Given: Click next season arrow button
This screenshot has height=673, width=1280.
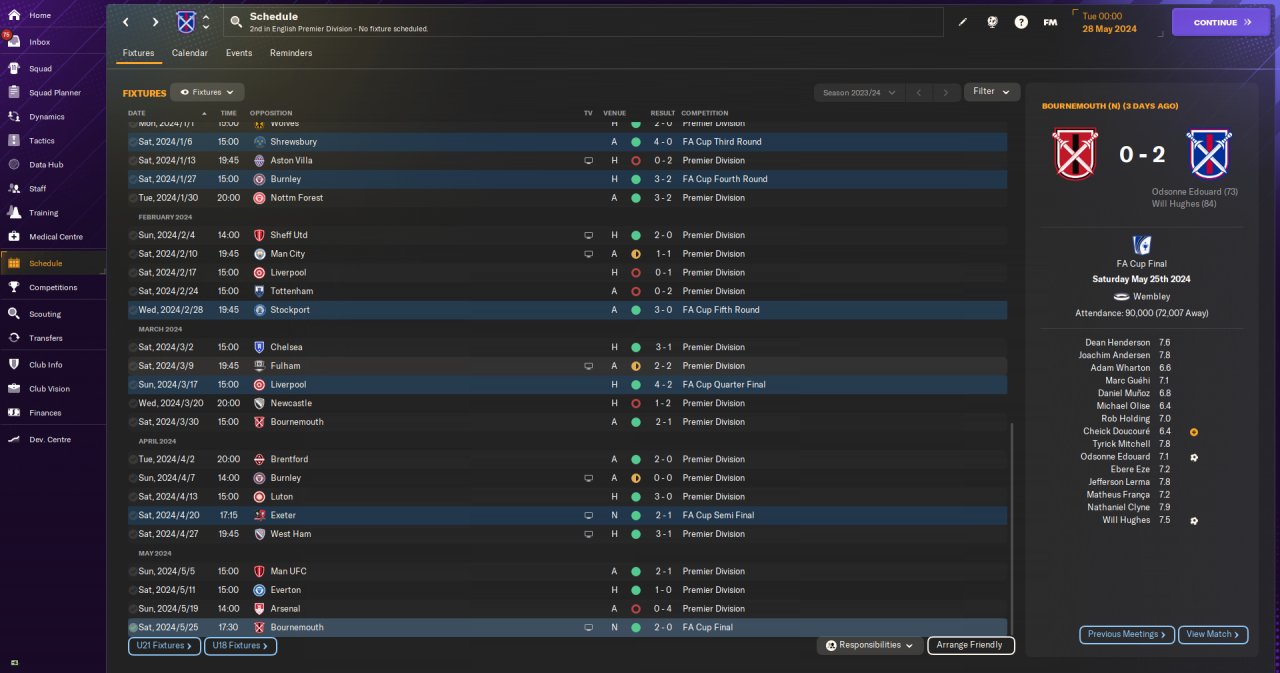Looking at the screenshot, I should 945,92.
